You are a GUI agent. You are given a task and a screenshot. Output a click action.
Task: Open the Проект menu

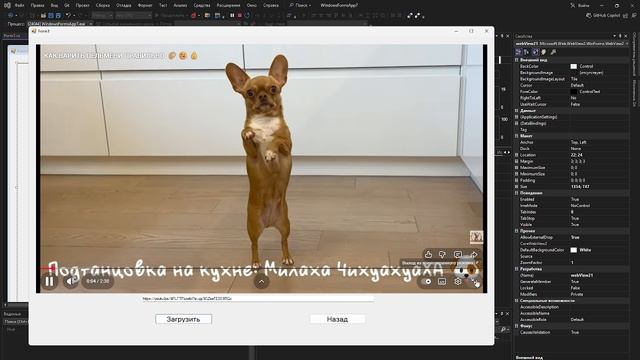click(82, 5)
